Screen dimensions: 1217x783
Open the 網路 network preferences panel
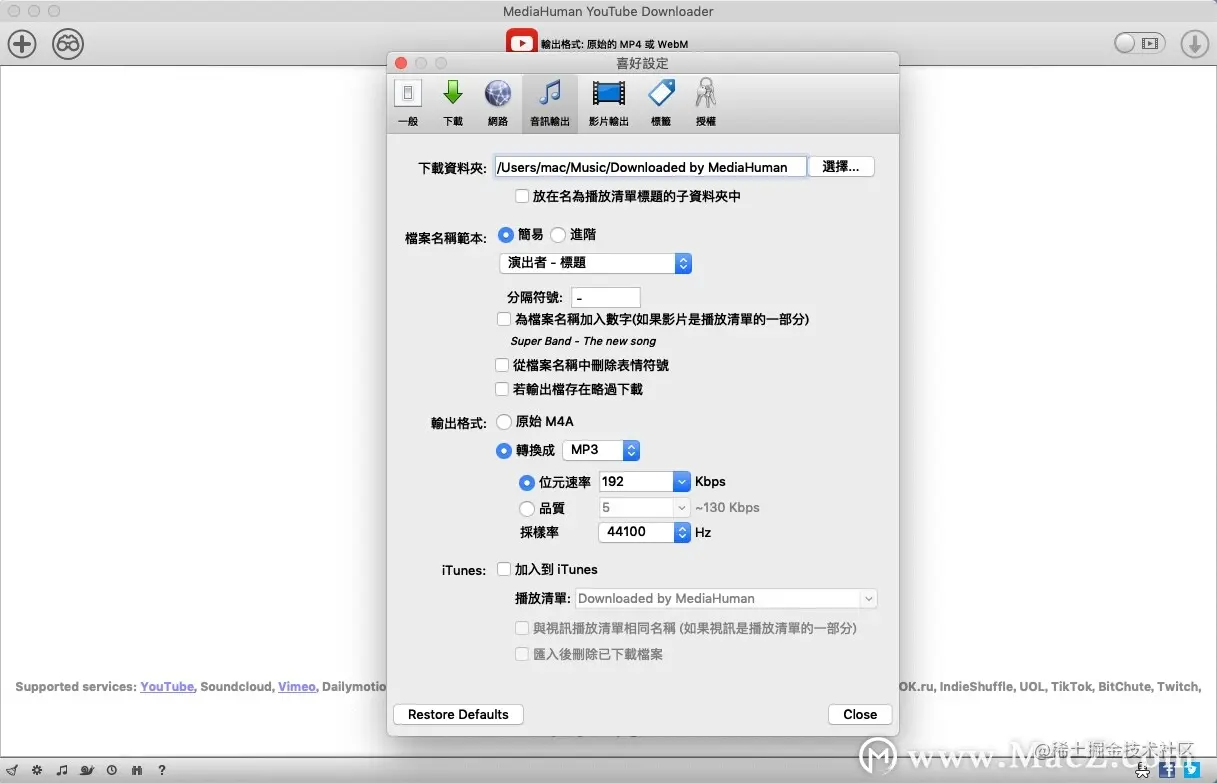click(x=498, y=102)
